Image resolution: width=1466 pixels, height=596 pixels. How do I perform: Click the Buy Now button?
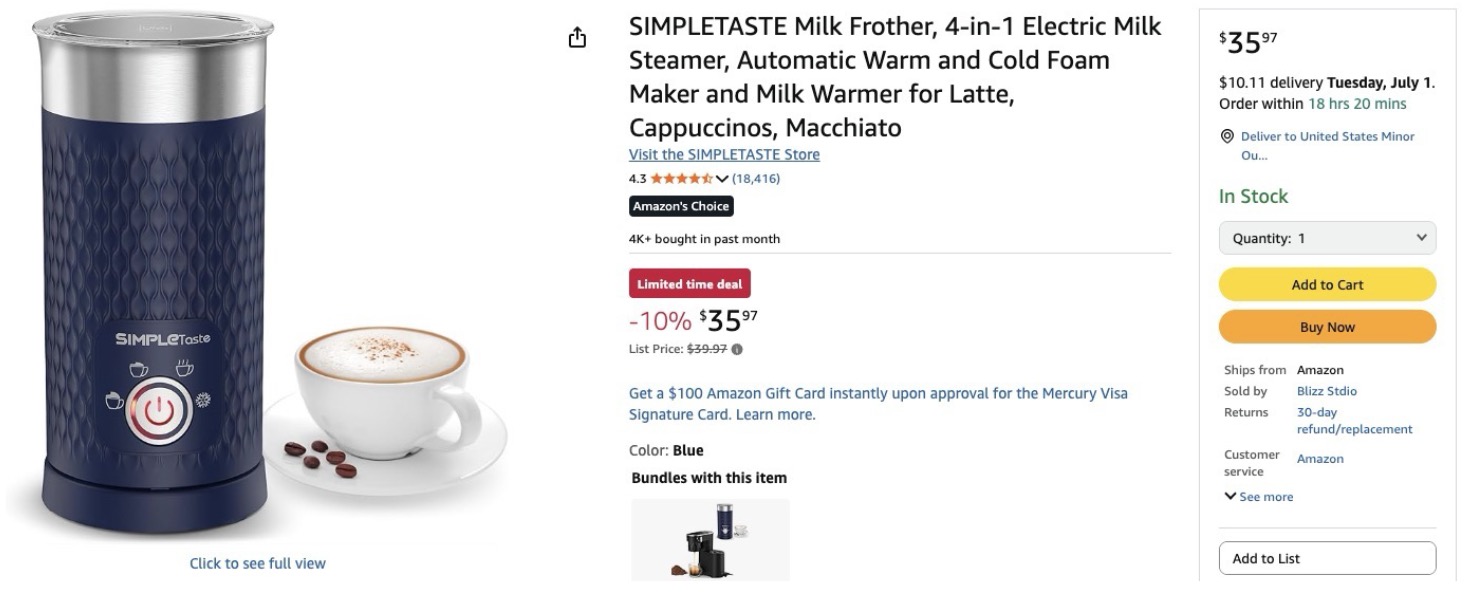pos(1327,327)
